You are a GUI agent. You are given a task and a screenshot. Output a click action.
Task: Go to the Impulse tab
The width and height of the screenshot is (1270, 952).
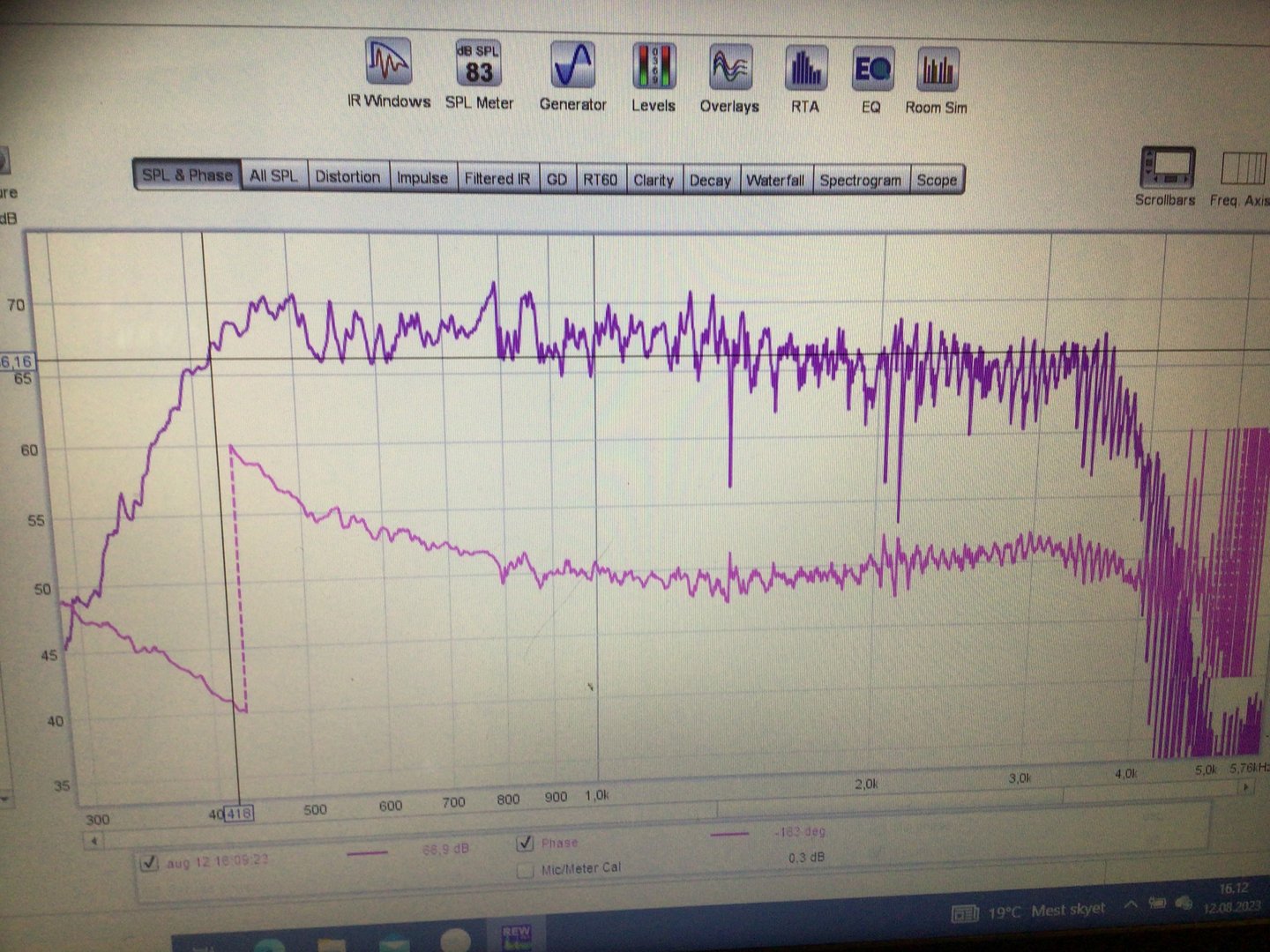click(x=422, y=177)
